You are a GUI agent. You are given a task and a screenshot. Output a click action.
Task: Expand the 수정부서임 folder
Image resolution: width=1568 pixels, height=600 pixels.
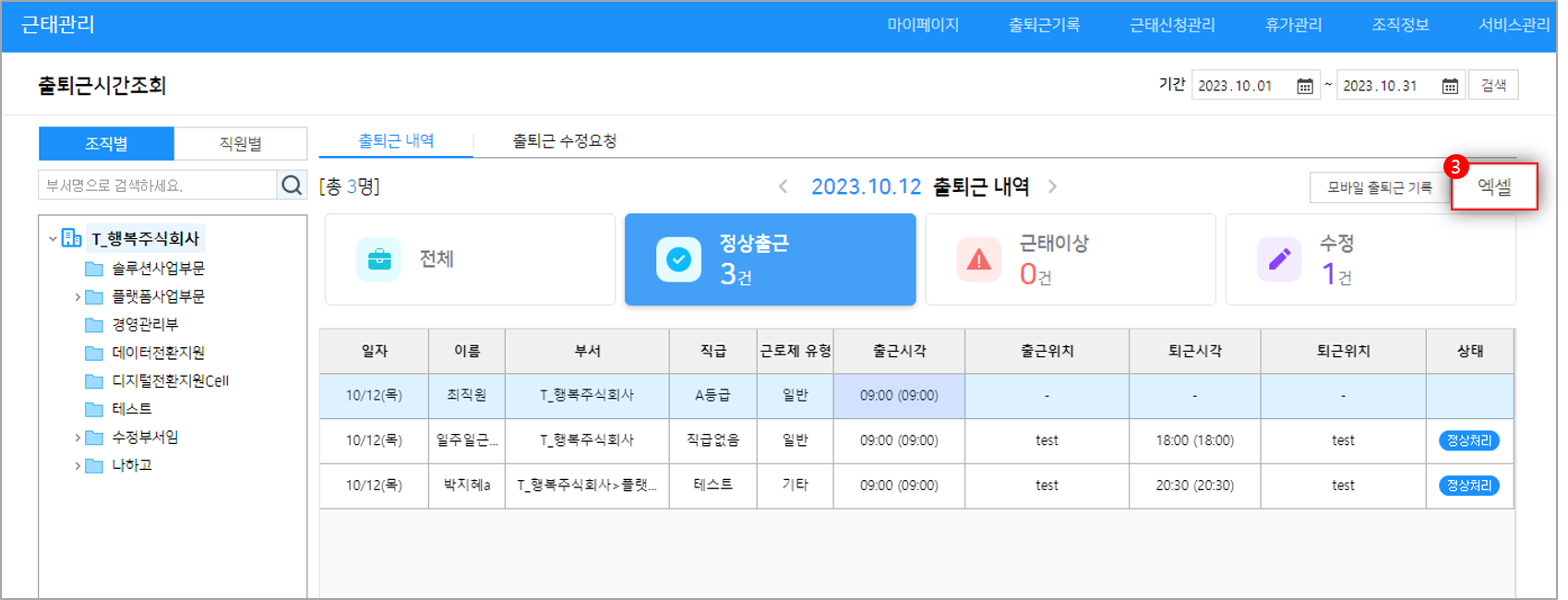pyautogui.click(x=78, y=438)
